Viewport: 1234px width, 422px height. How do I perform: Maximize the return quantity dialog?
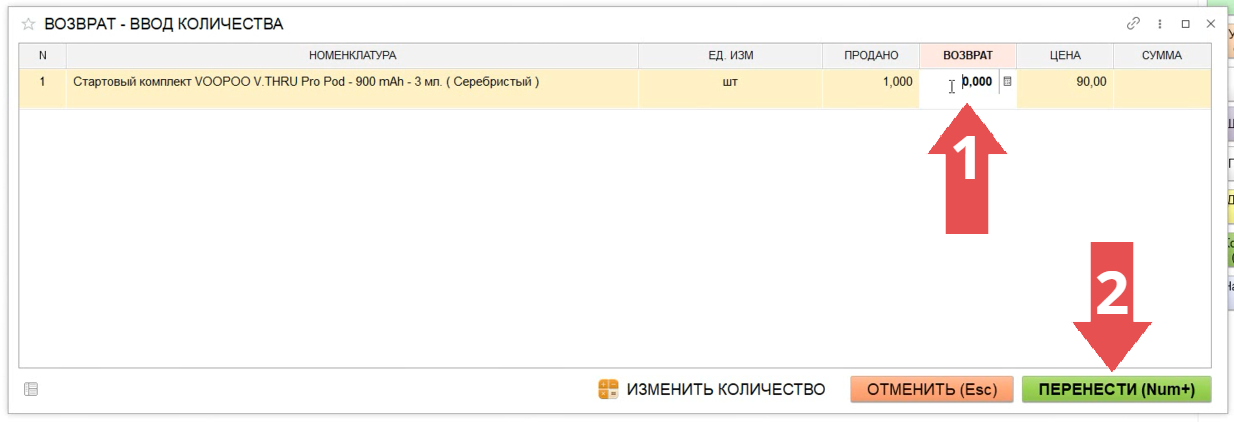coord(1185,23)
